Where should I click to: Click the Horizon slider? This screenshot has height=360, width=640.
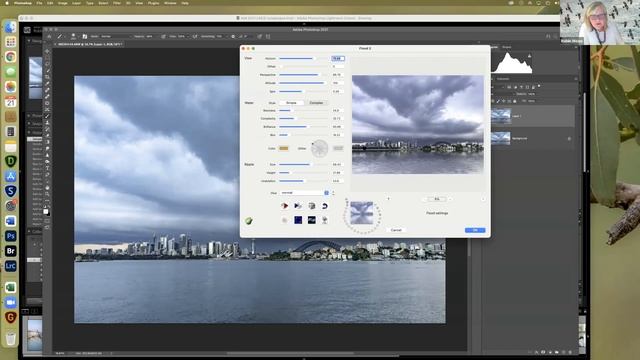304,58
